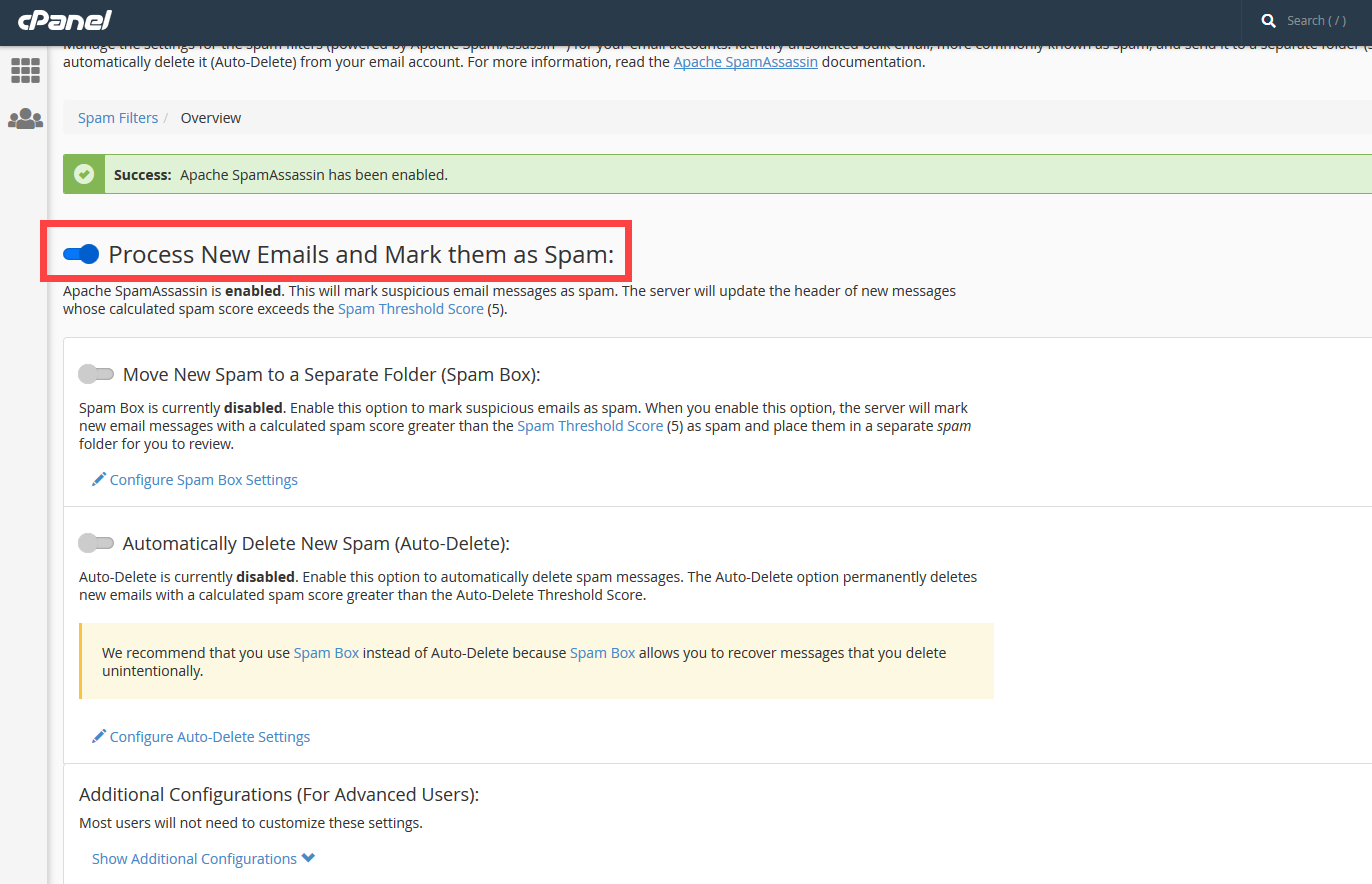
Task: Open Configure Spam Box Settings link
Action: coord(204,480)
